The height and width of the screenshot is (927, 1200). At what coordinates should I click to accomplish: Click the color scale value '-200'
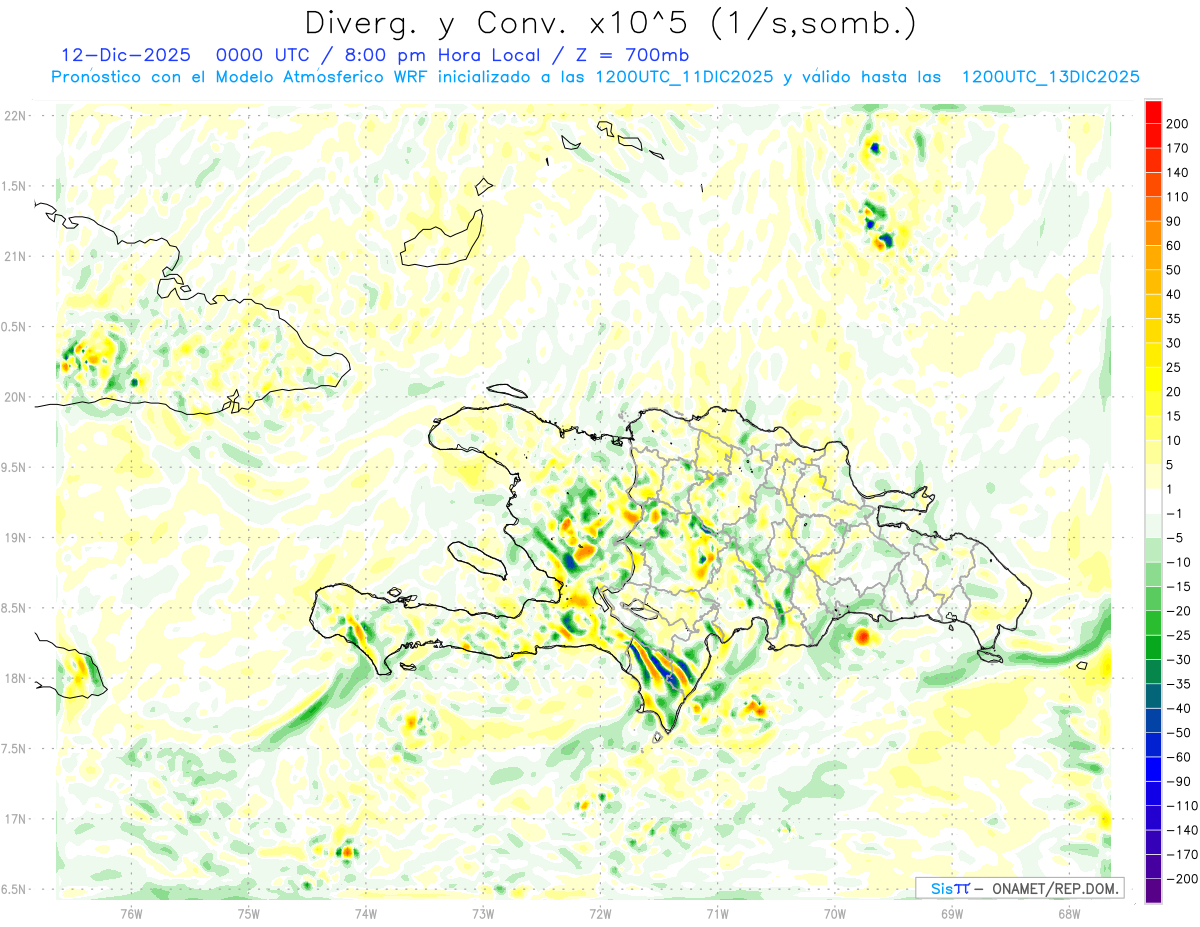[1182, 879]
